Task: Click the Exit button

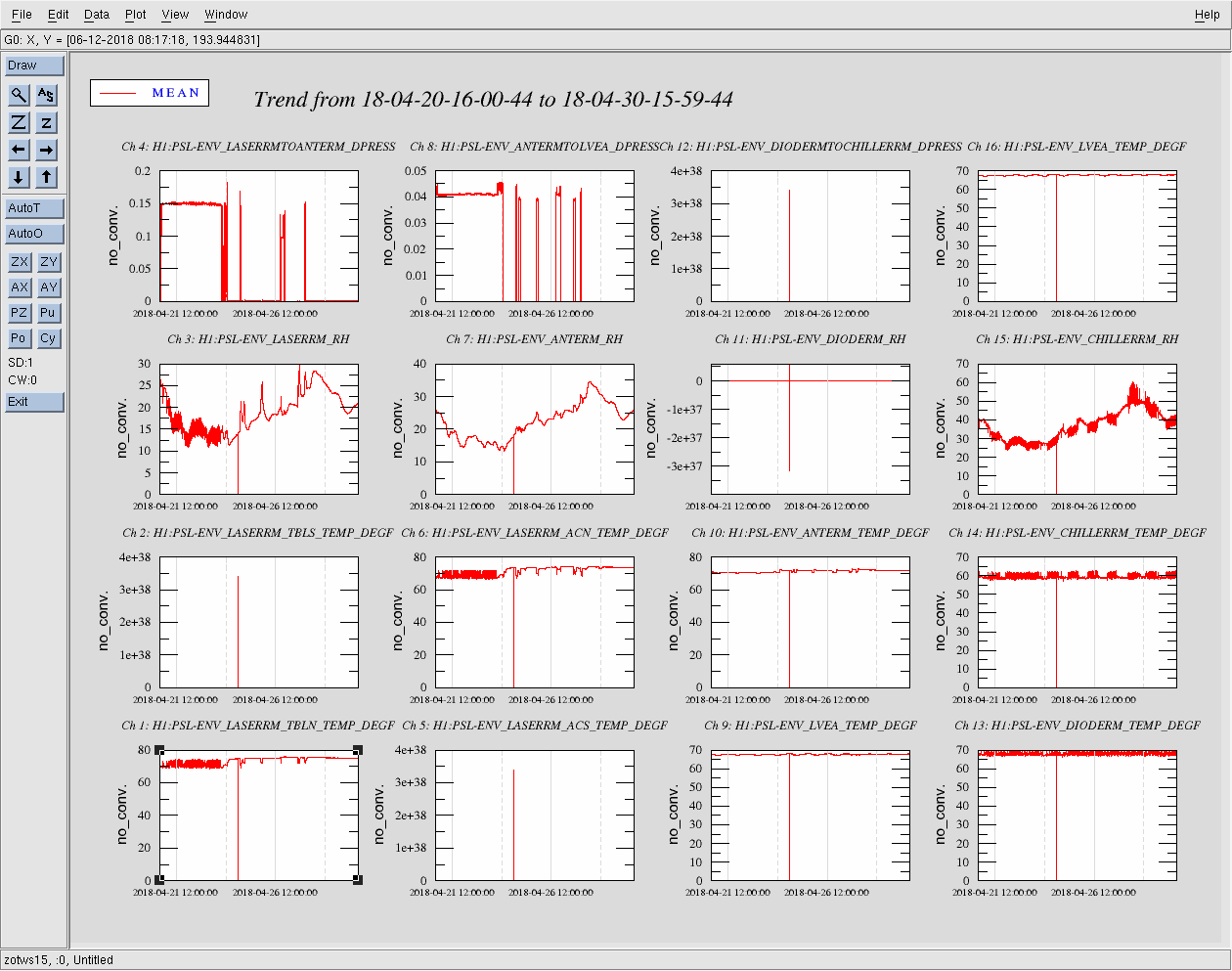Action: [x=34, y=402]
